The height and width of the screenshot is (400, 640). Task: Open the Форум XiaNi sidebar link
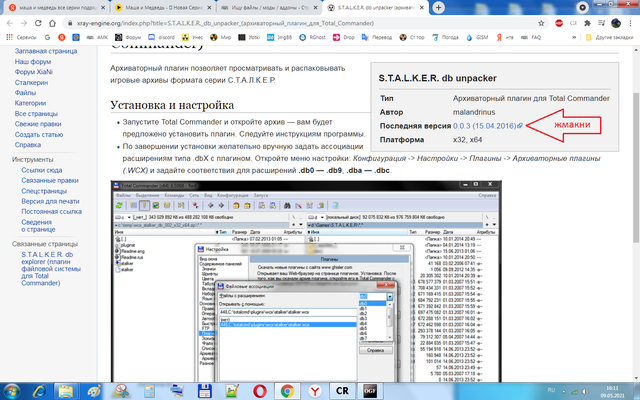33,72
